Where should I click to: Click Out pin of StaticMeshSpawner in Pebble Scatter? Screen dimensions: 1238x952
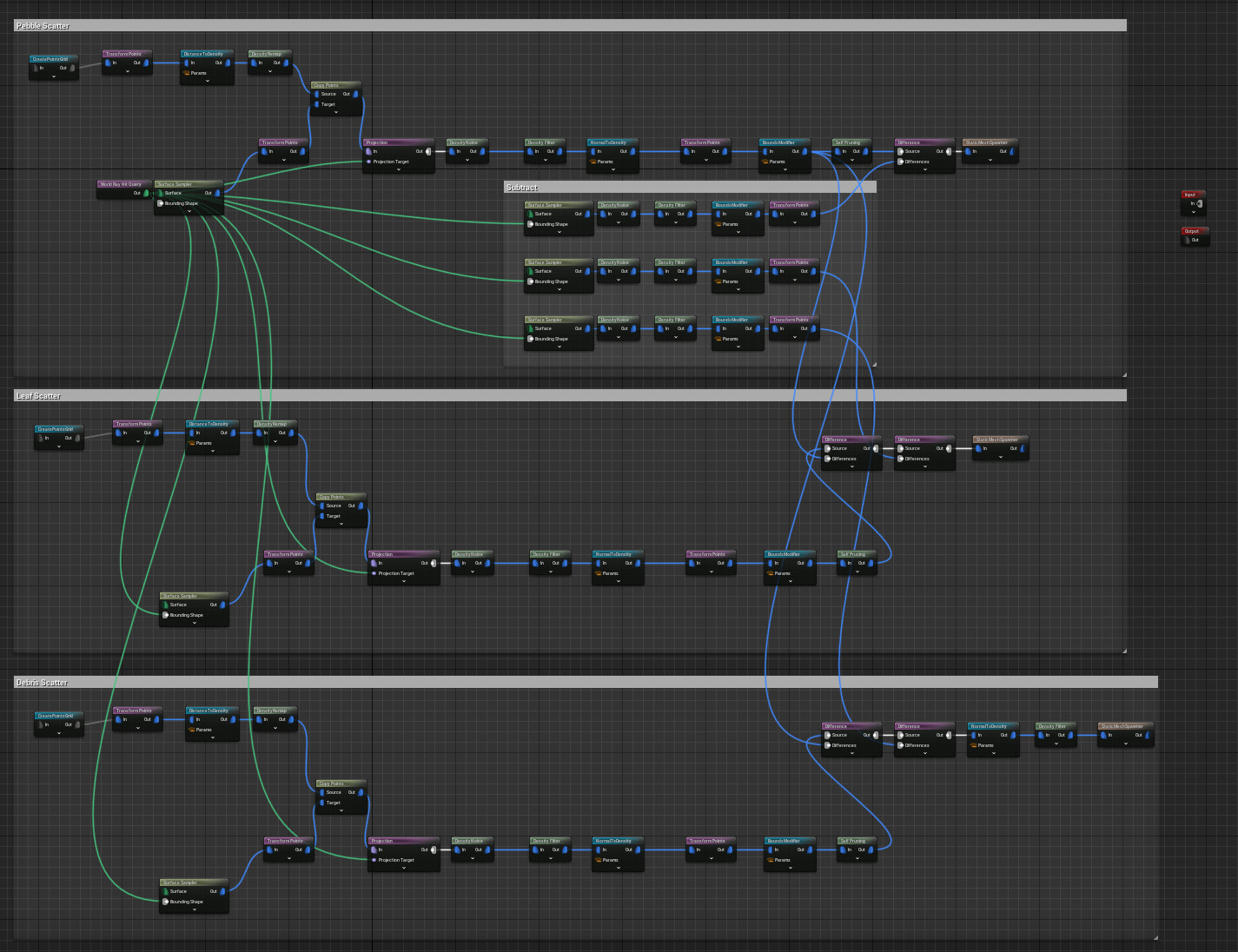(x=1011, y=151)
